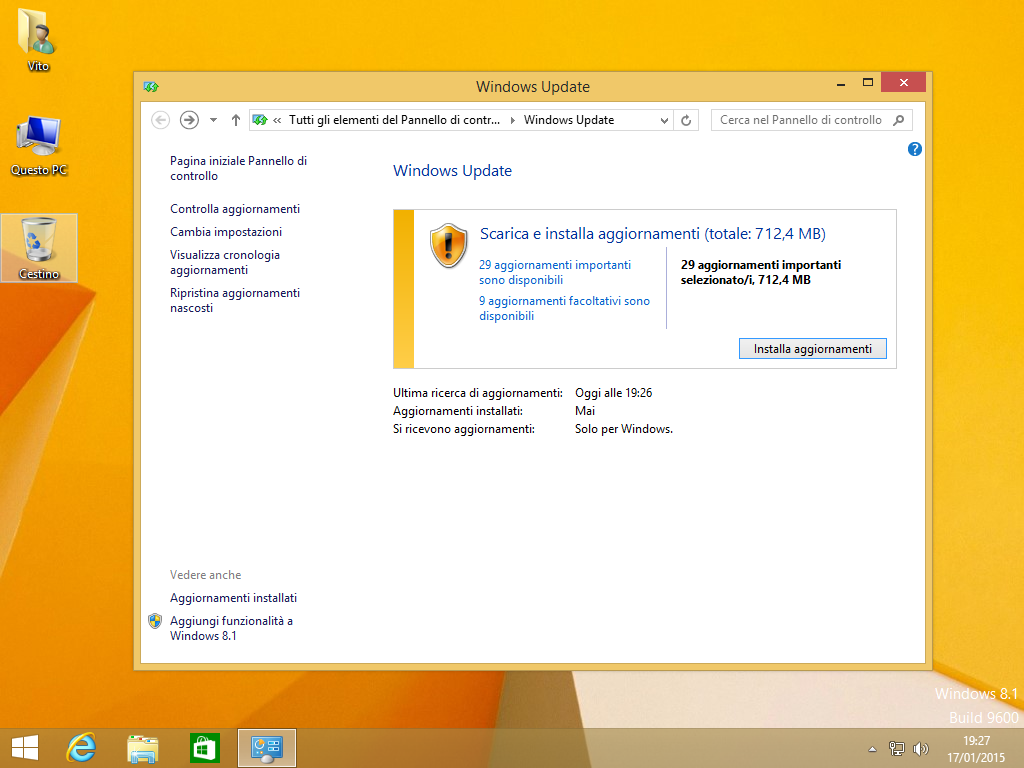Click the 'Mai' installed updates value
1024x768 pixels.
pyautogui.click(x=584, y=411)
